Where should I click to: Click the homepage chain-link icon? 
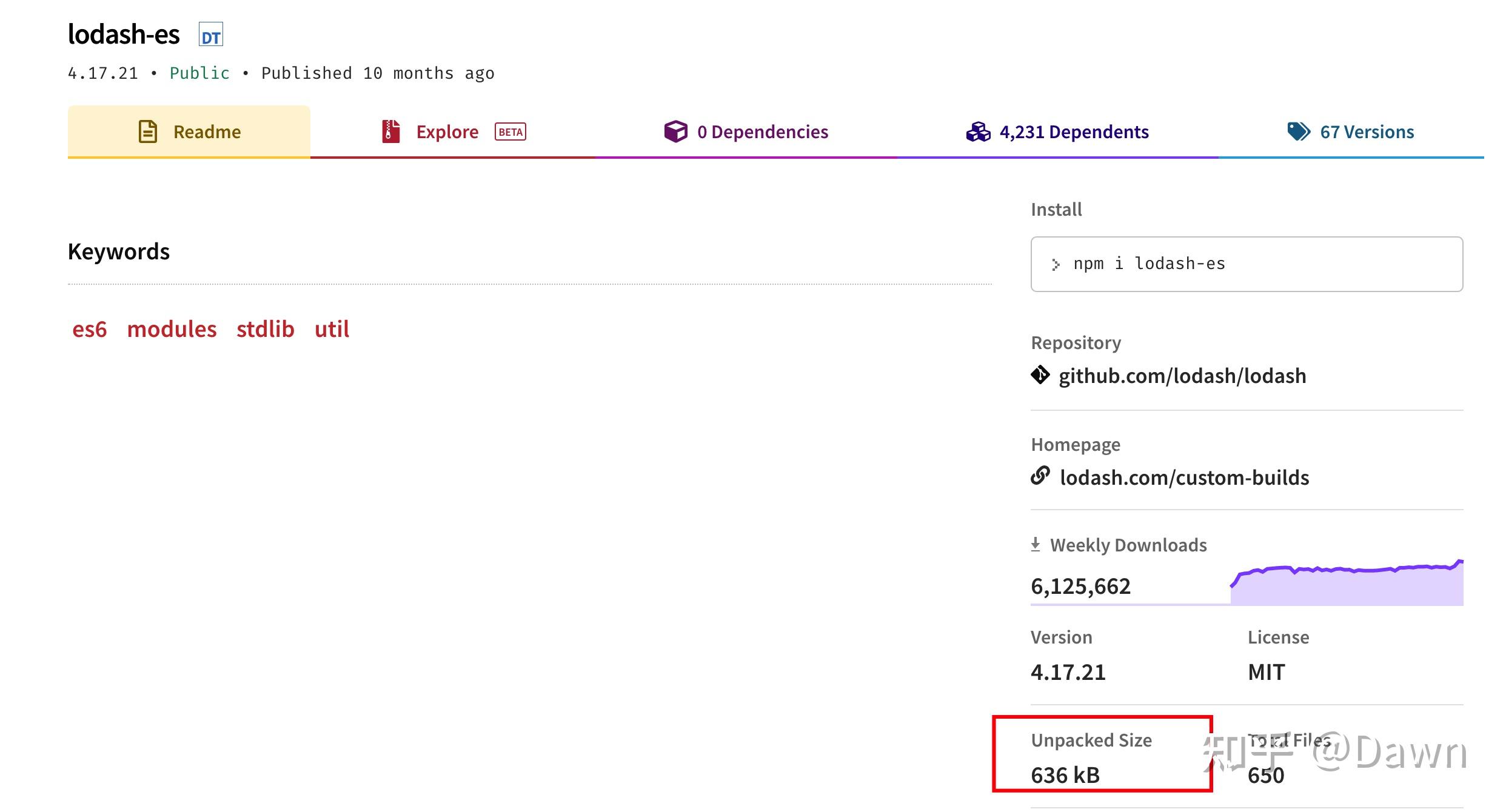point(1040,476)
